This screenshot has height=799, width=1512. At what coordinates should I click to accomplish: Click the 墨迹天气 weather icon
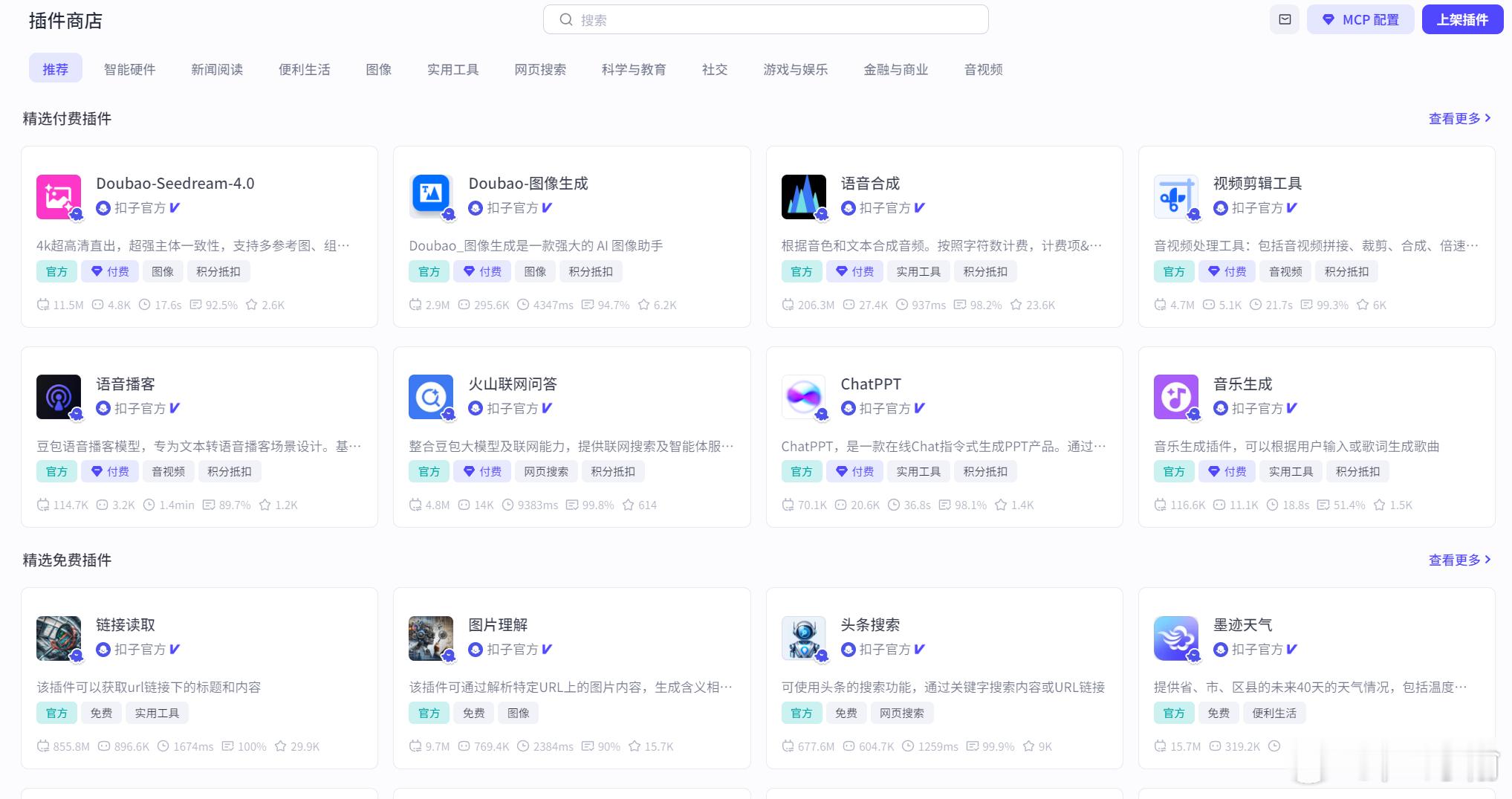[1176, 638]
